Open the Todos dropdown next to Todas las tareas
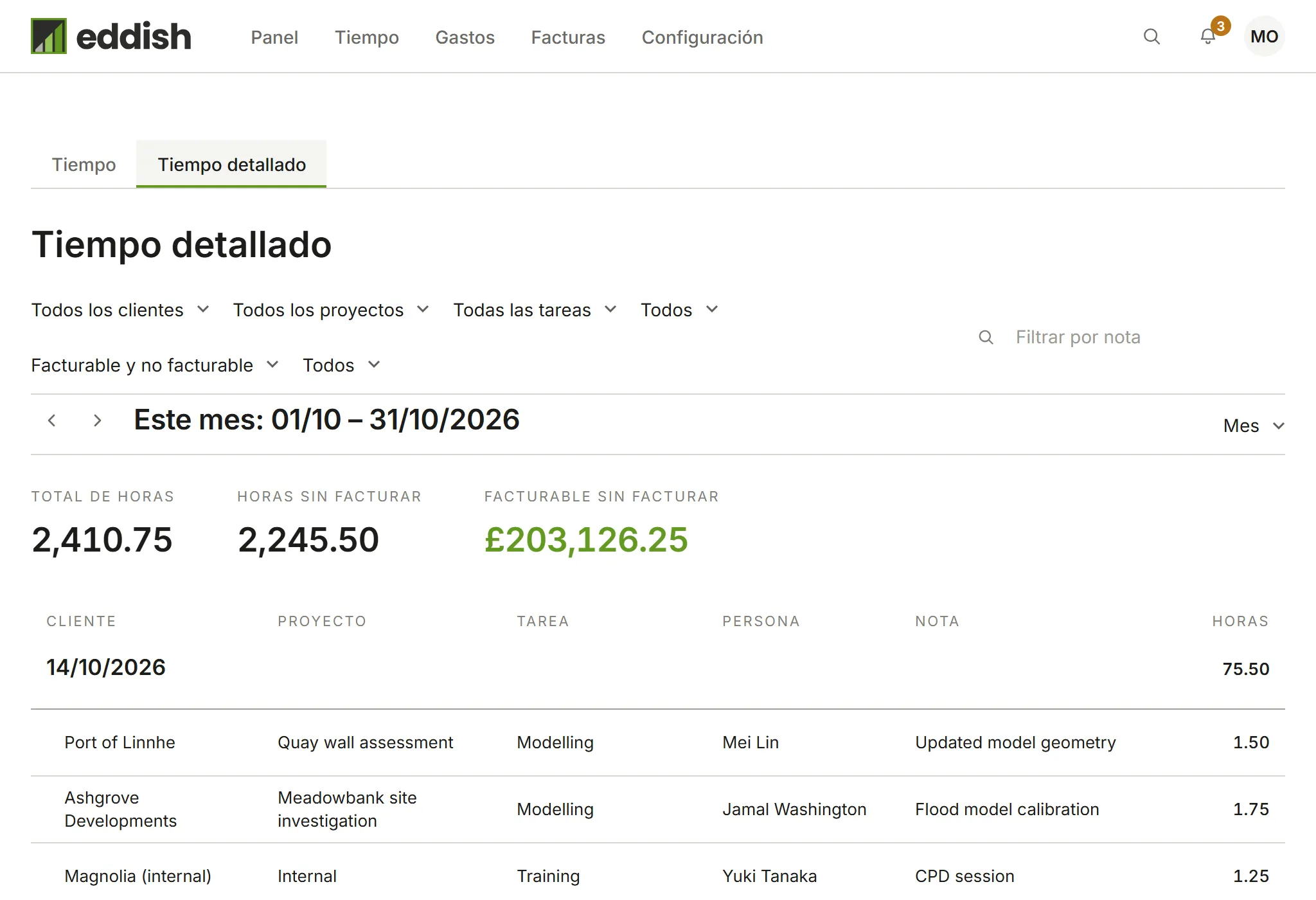Screen dimensions: 1316x900 point(679,310)
